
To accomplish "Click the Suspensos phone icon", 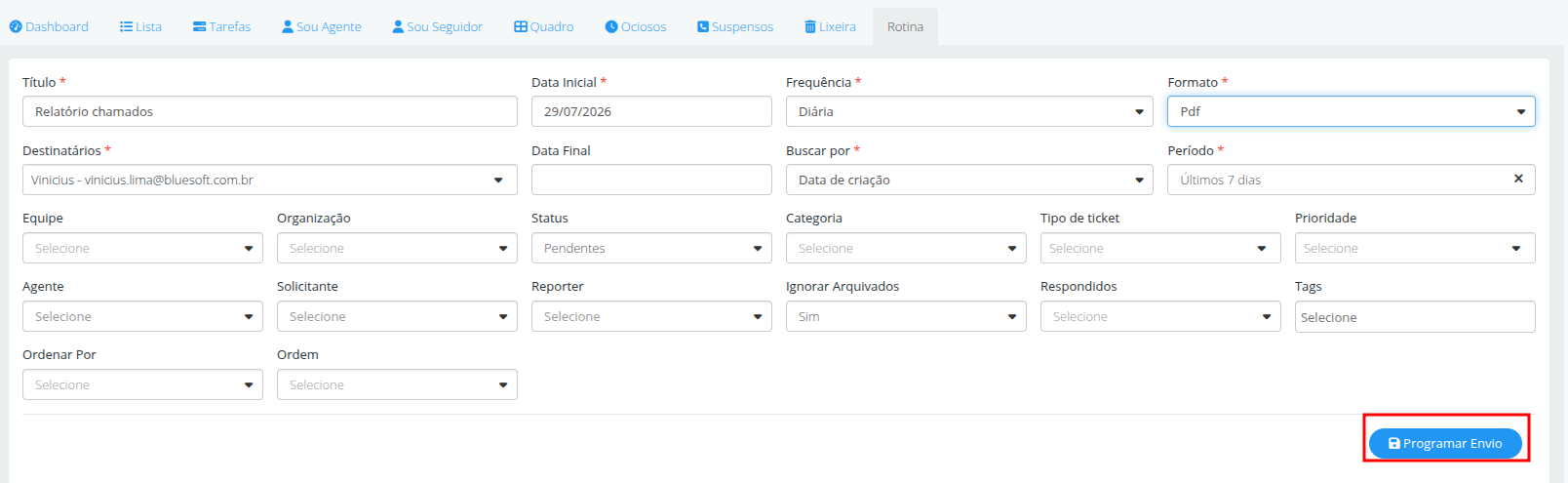I will pos(703,27).
